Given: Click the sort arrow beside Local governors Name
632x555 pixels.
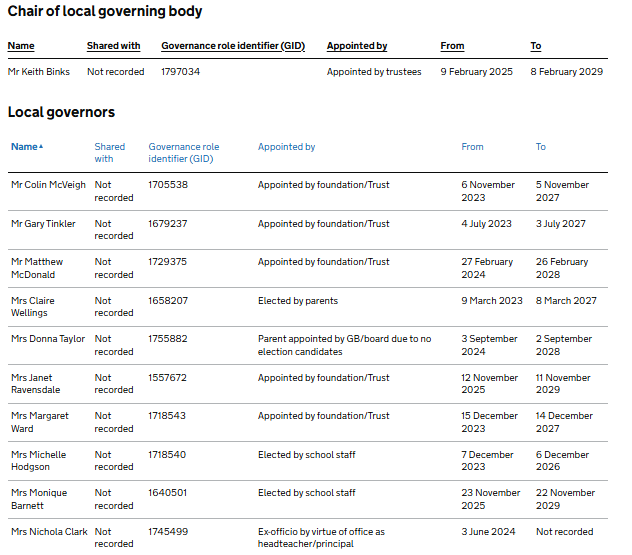Looking at the screenshot, I should coord(41,147).
